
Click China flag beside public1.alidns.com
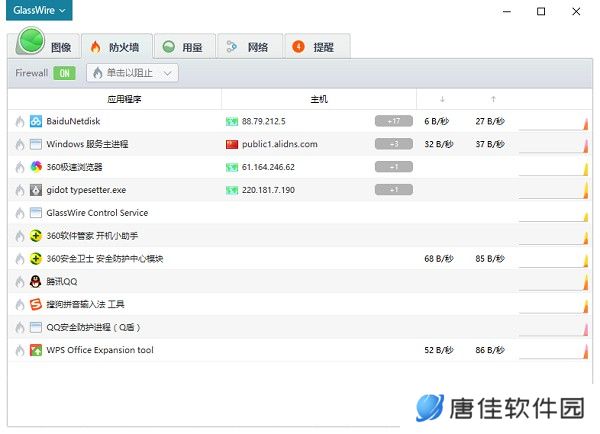click(x=232, y=144)
